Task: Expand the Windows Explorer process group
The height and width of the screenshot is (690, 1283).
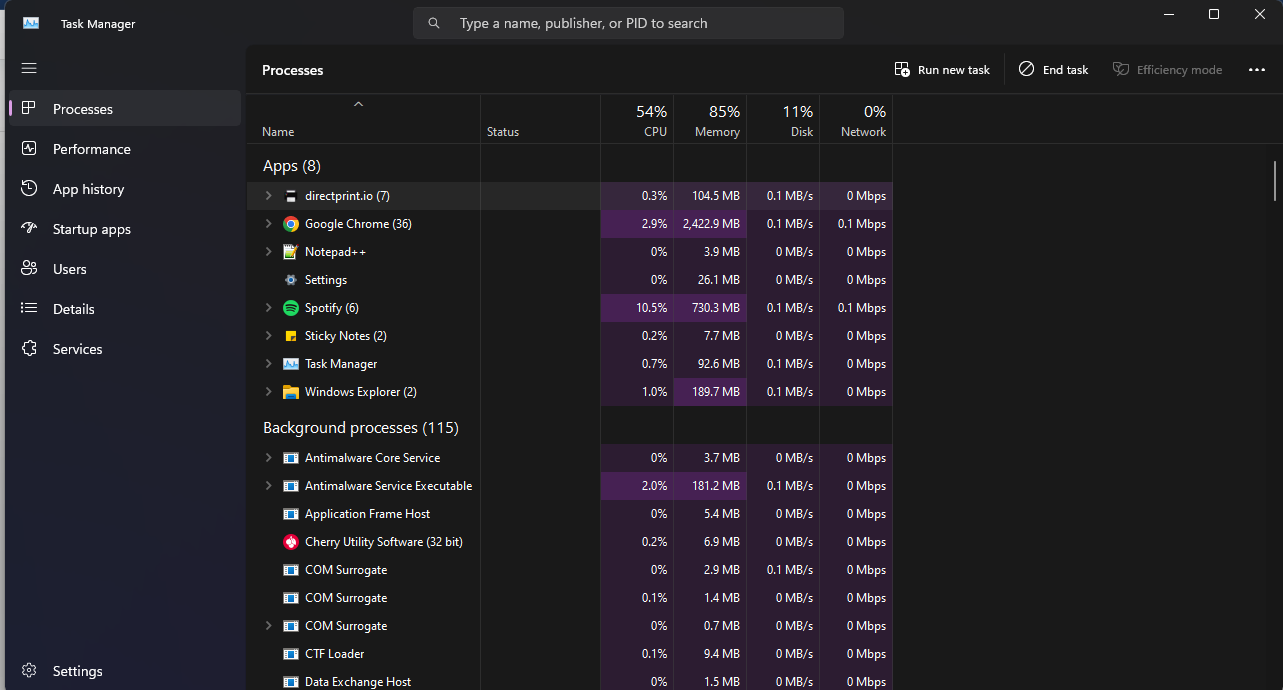Action: point(268,392)
